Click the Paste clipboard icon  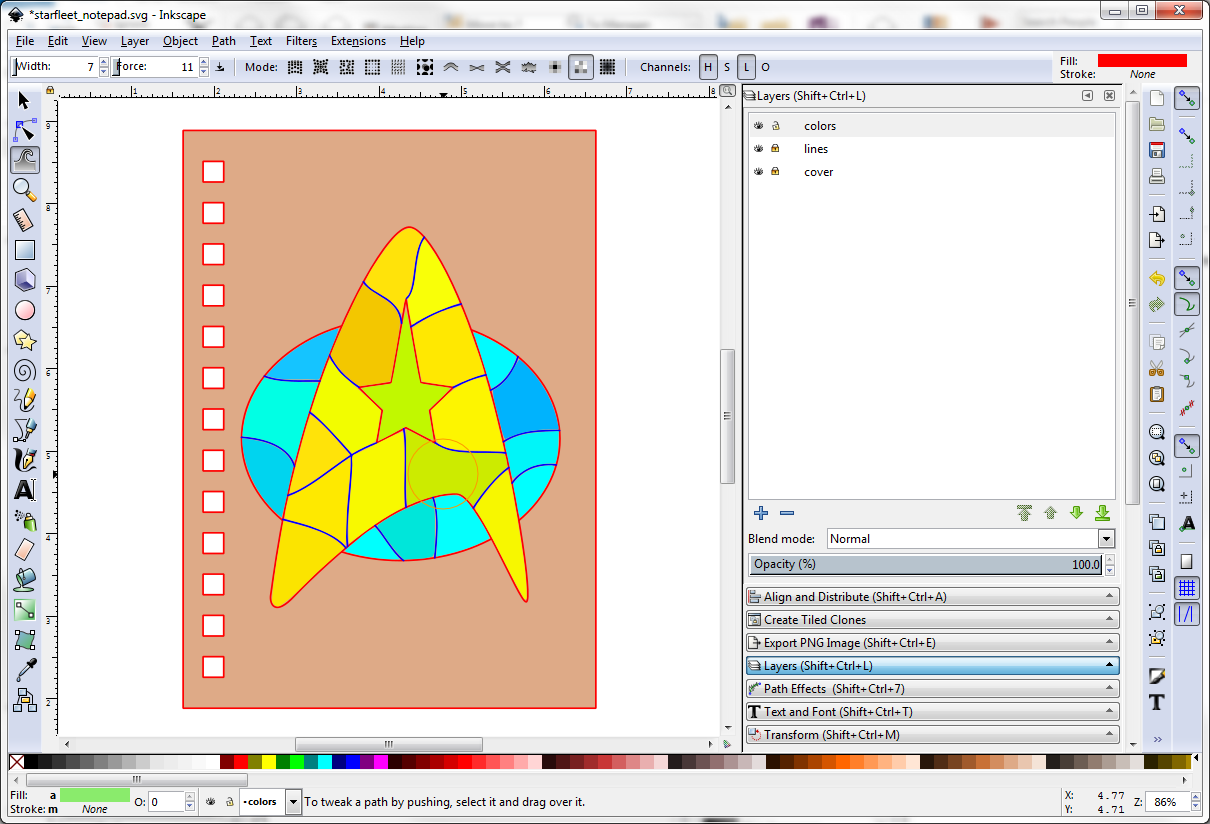pos(1157,394)
